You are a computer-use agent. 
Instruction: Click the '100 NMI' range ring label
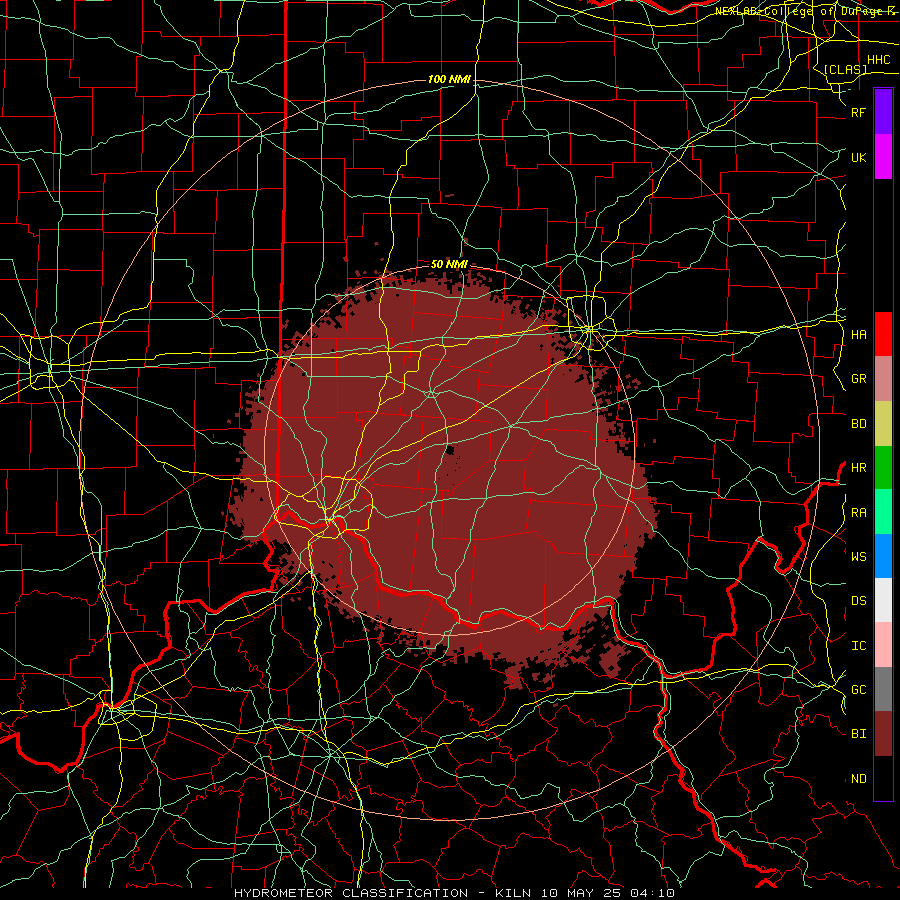pos(449,79)
